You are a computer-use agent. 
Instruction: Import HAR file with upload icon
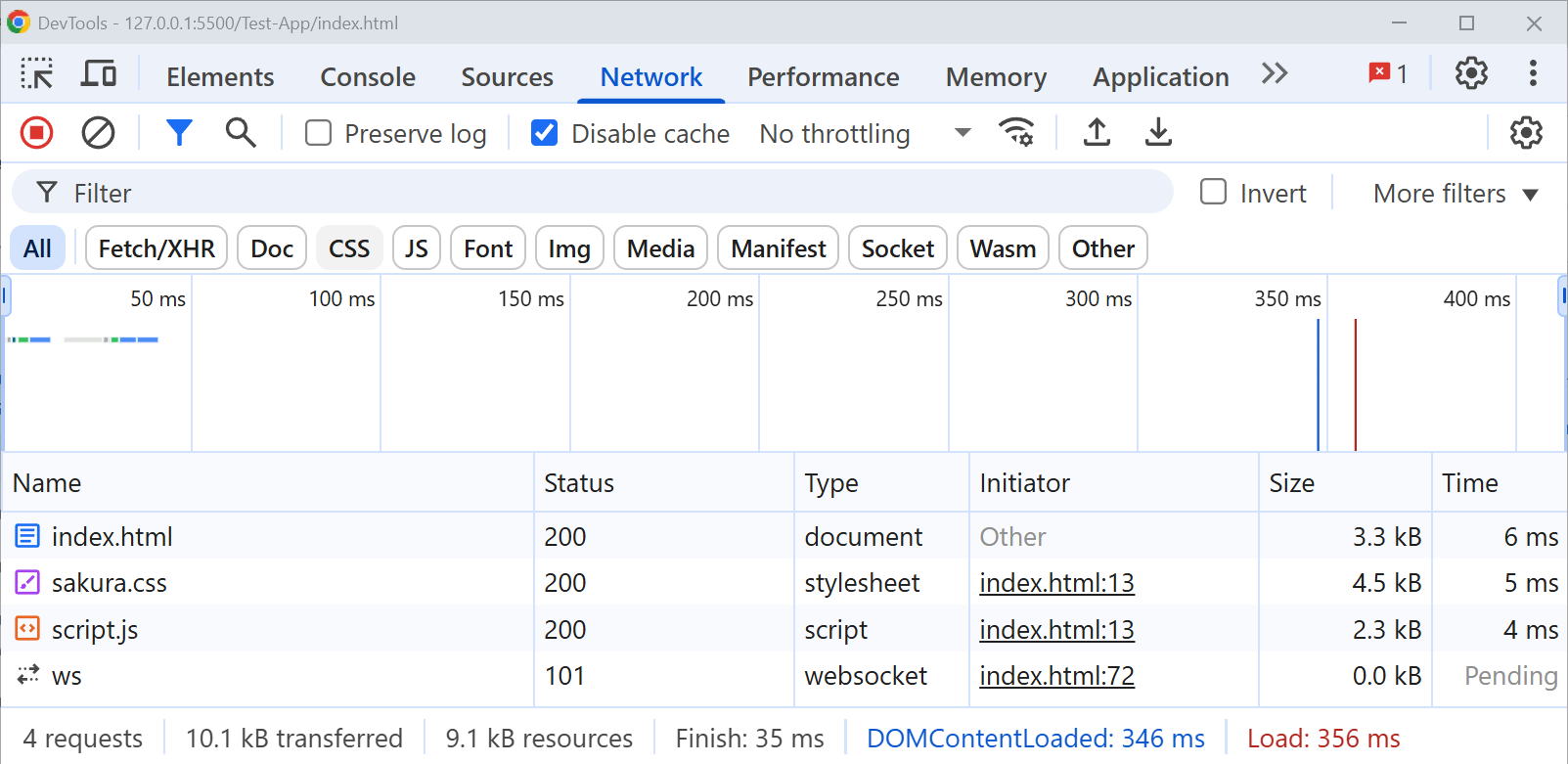(1097, 132)
